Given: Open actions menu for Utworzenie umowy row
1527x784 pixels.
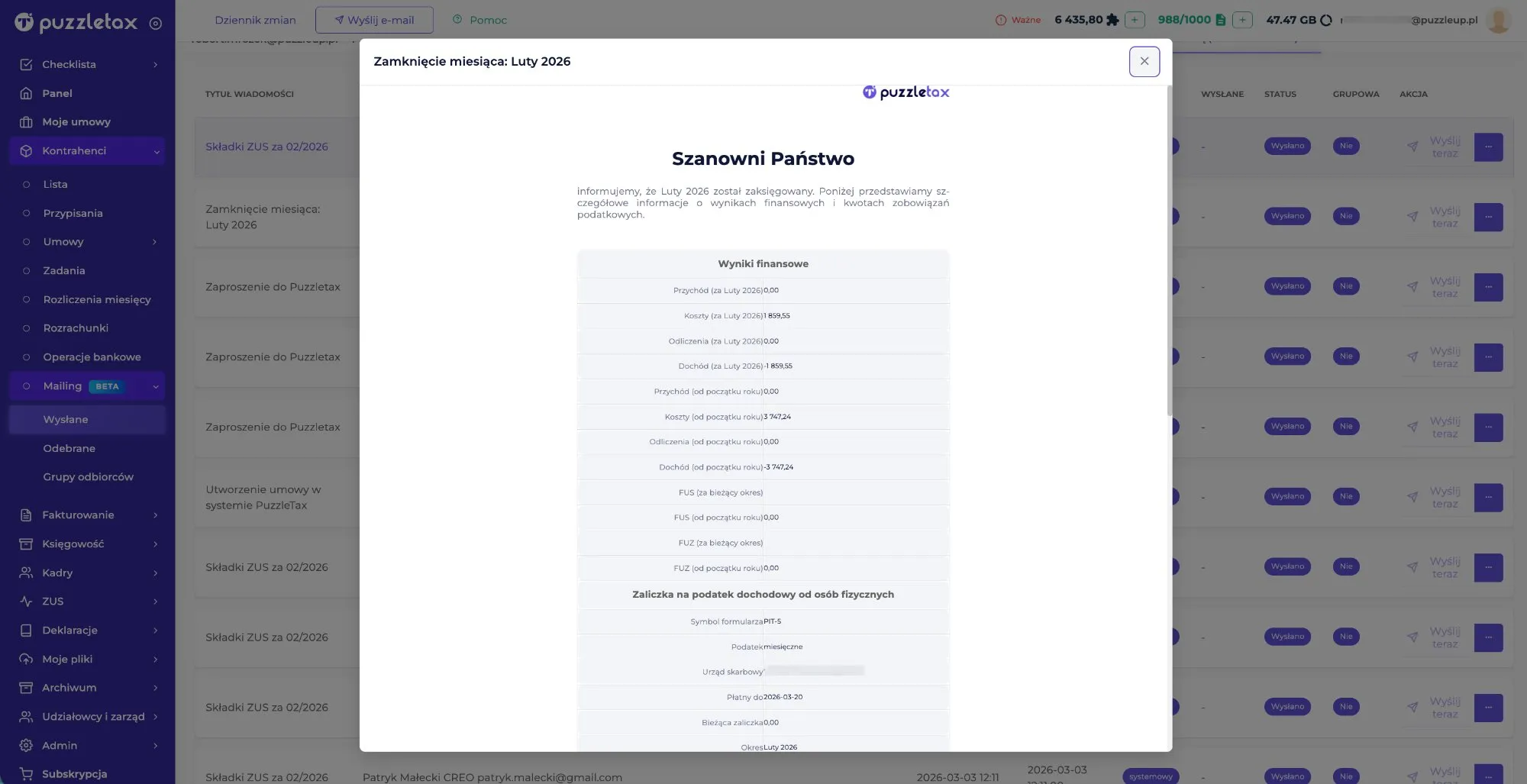Looking at the screenshot, I should 1488,497.
